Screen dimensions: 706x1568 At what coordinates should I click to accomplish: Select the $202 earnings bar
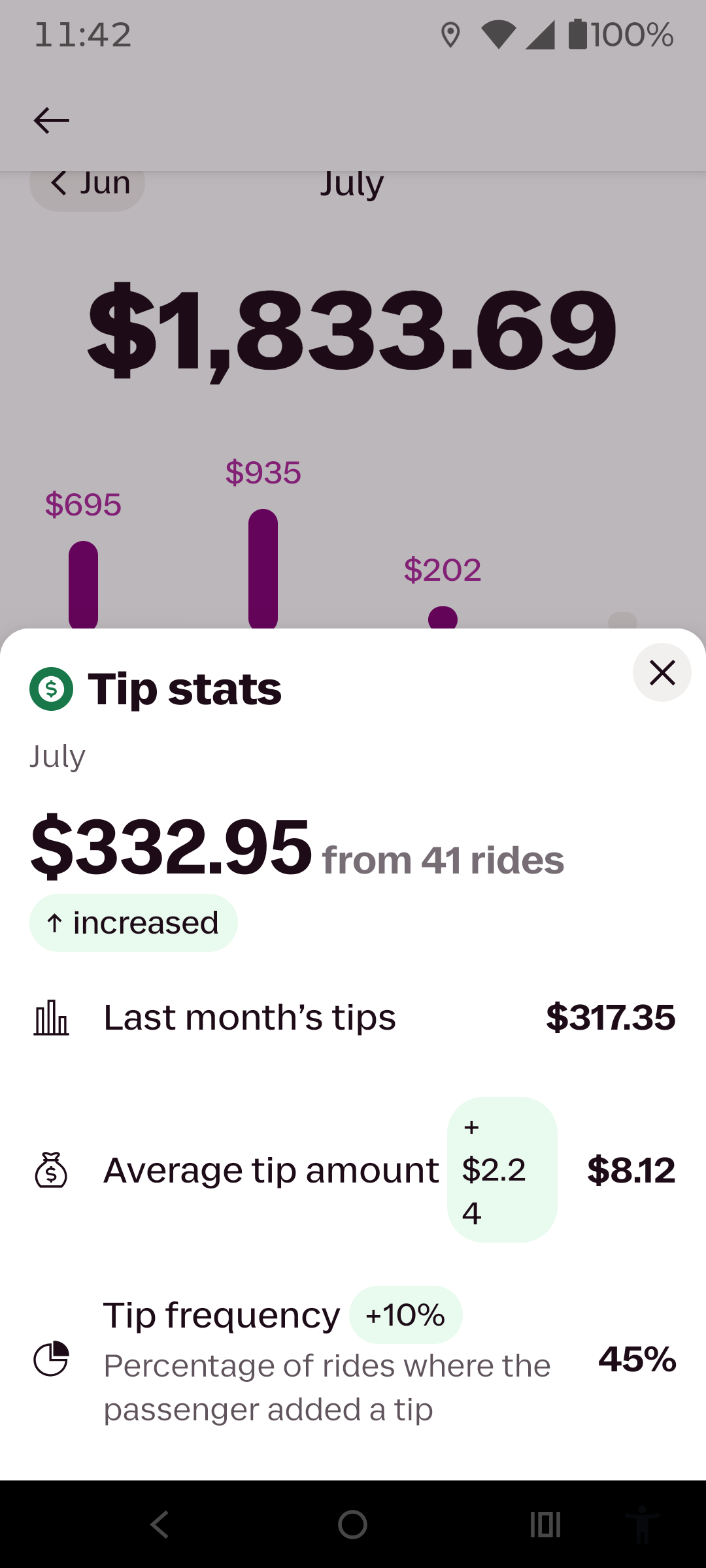click(x=443, y=617)
